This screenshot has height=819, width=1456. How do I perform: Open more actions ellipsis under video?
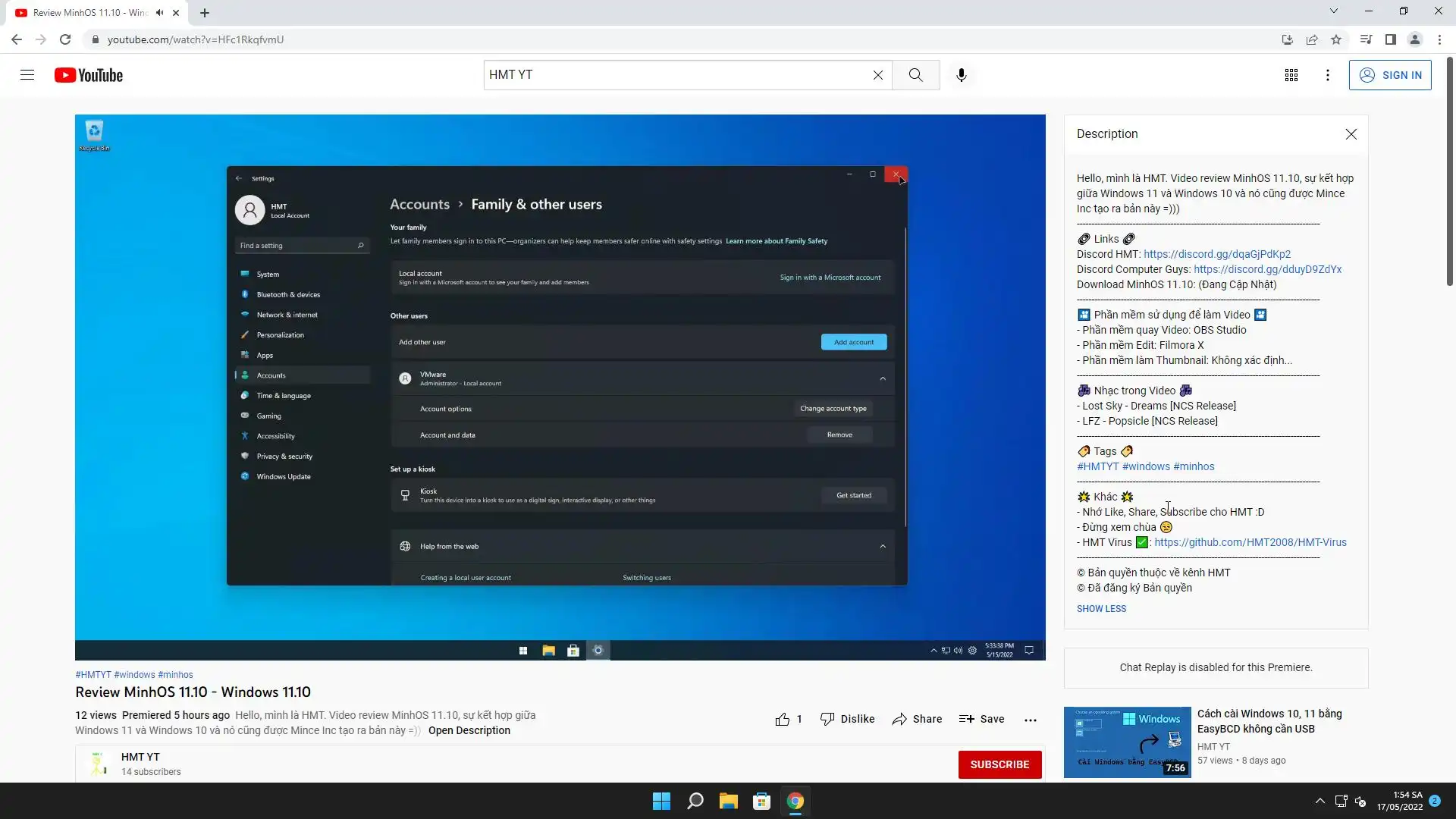tap(1030, 720)
